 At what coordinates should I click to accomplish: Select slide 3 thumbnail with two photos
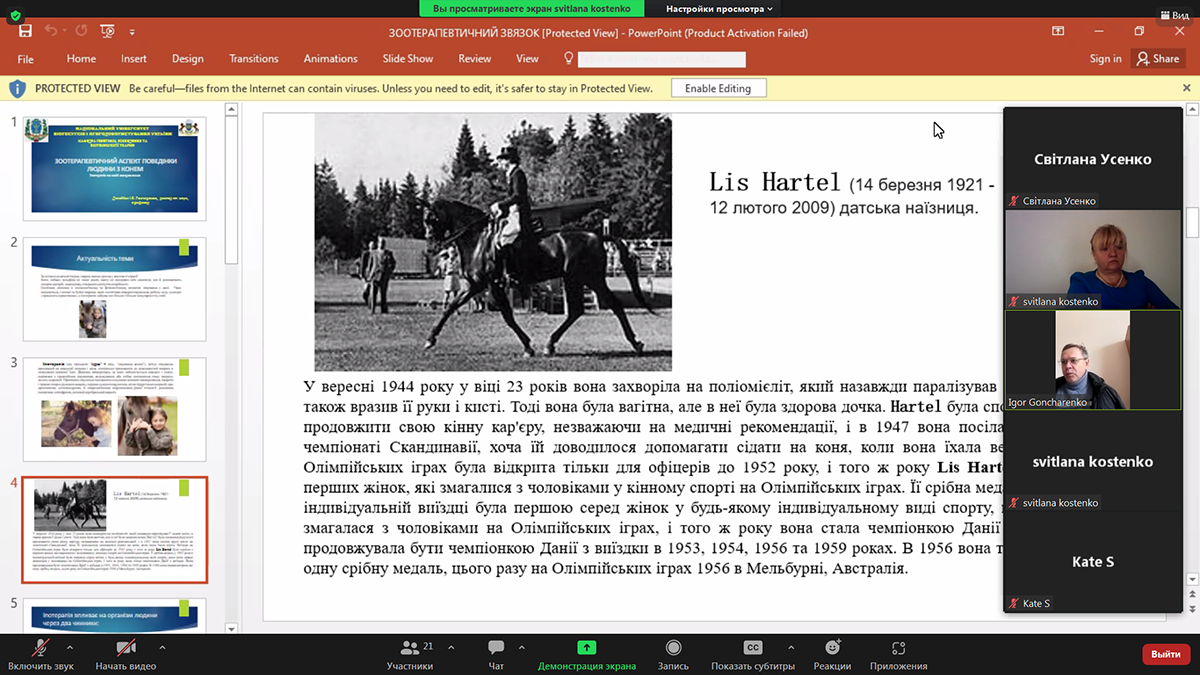pyautogui.click(x=114, y=409)
